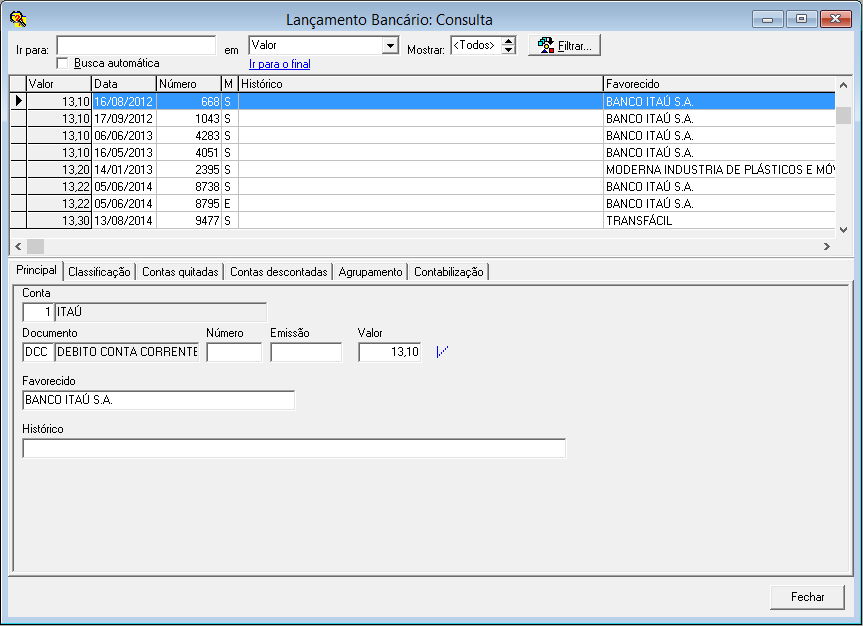Click the Filtrar button with funnel icon
Image resolution: width=863 pixels, height=626 pixels.
click(x=564, y=45)
